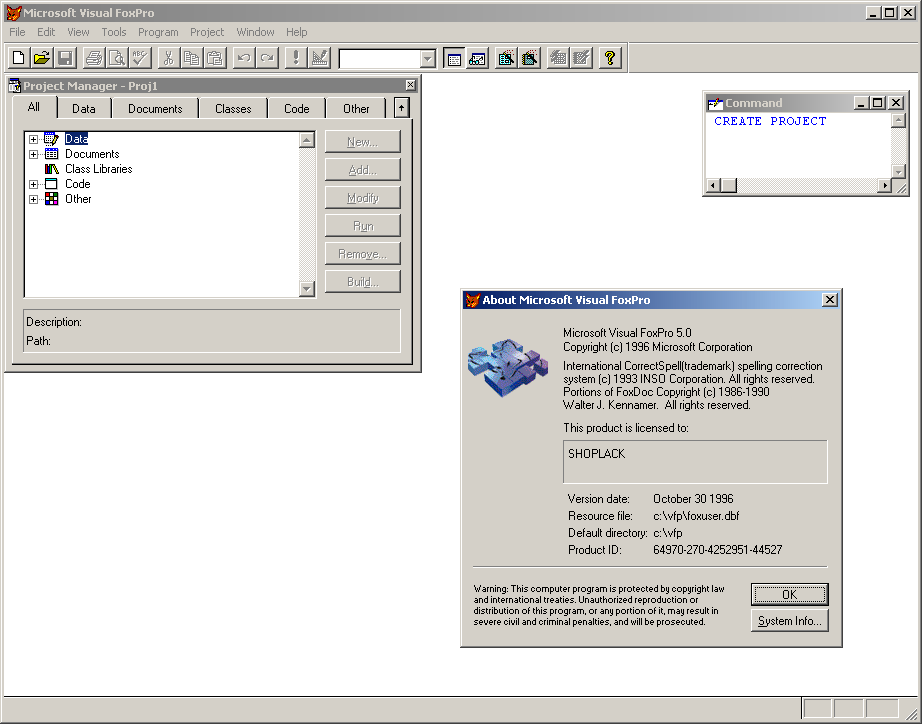Screen dimensions: 922x724
Task: Click Command window horizontal scroll right arrow
Action: 884,185
